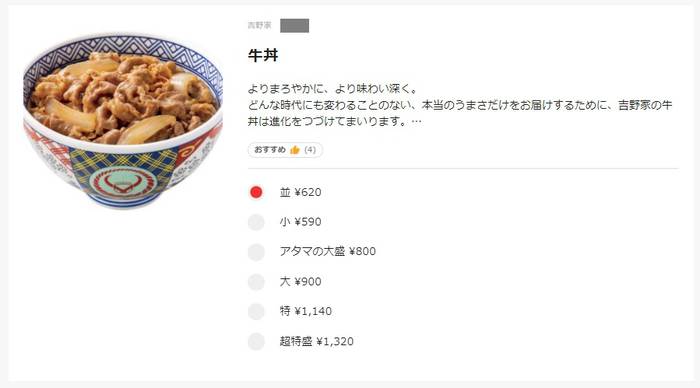700x388 pixels.
Task: Expand the description via trailing ellipsis
Action: [416, 121]
